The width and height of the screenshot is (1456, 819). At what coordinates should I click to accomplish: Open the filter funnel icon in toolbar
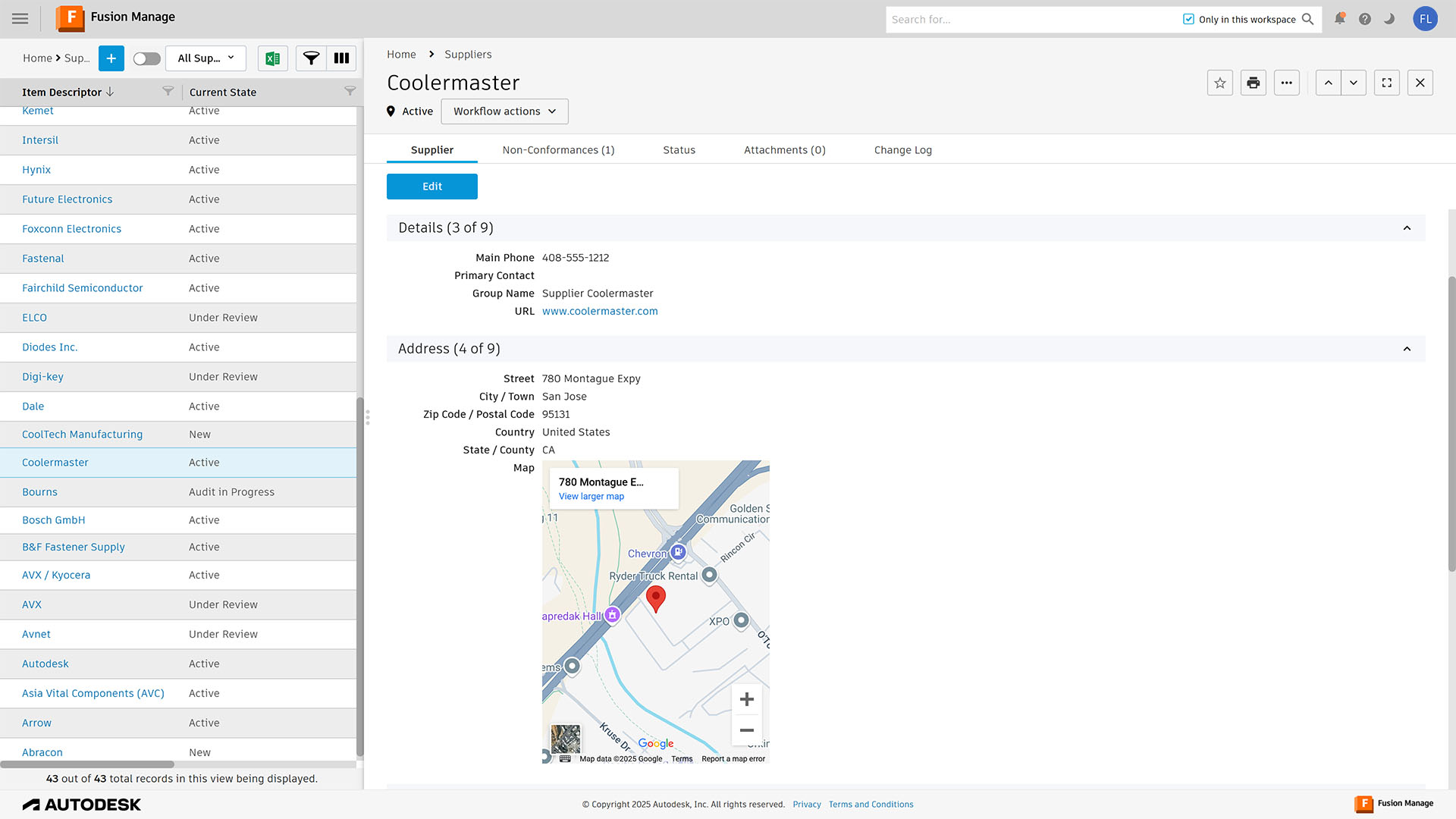point(311,58)
